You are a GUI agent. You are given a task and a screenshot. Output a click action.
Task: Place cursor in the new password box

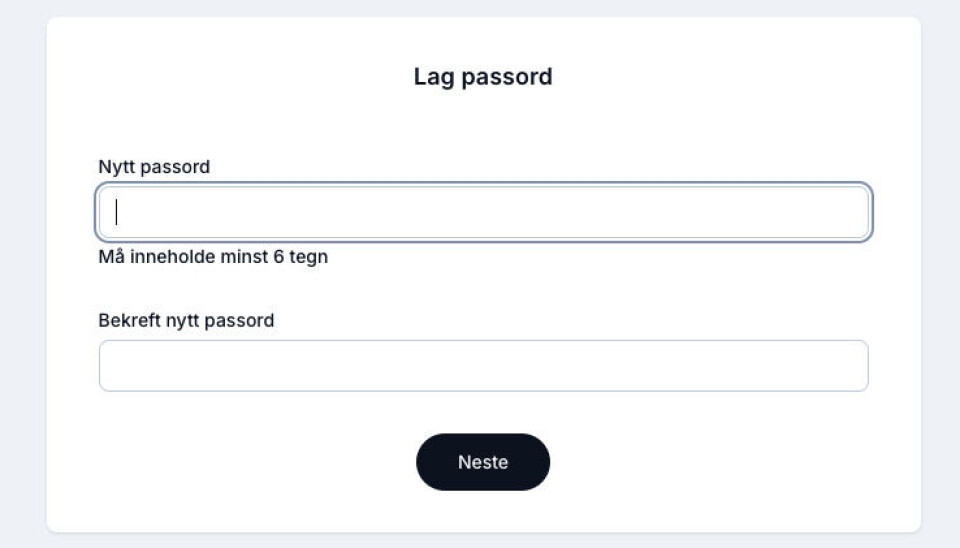tap(483, 212)
